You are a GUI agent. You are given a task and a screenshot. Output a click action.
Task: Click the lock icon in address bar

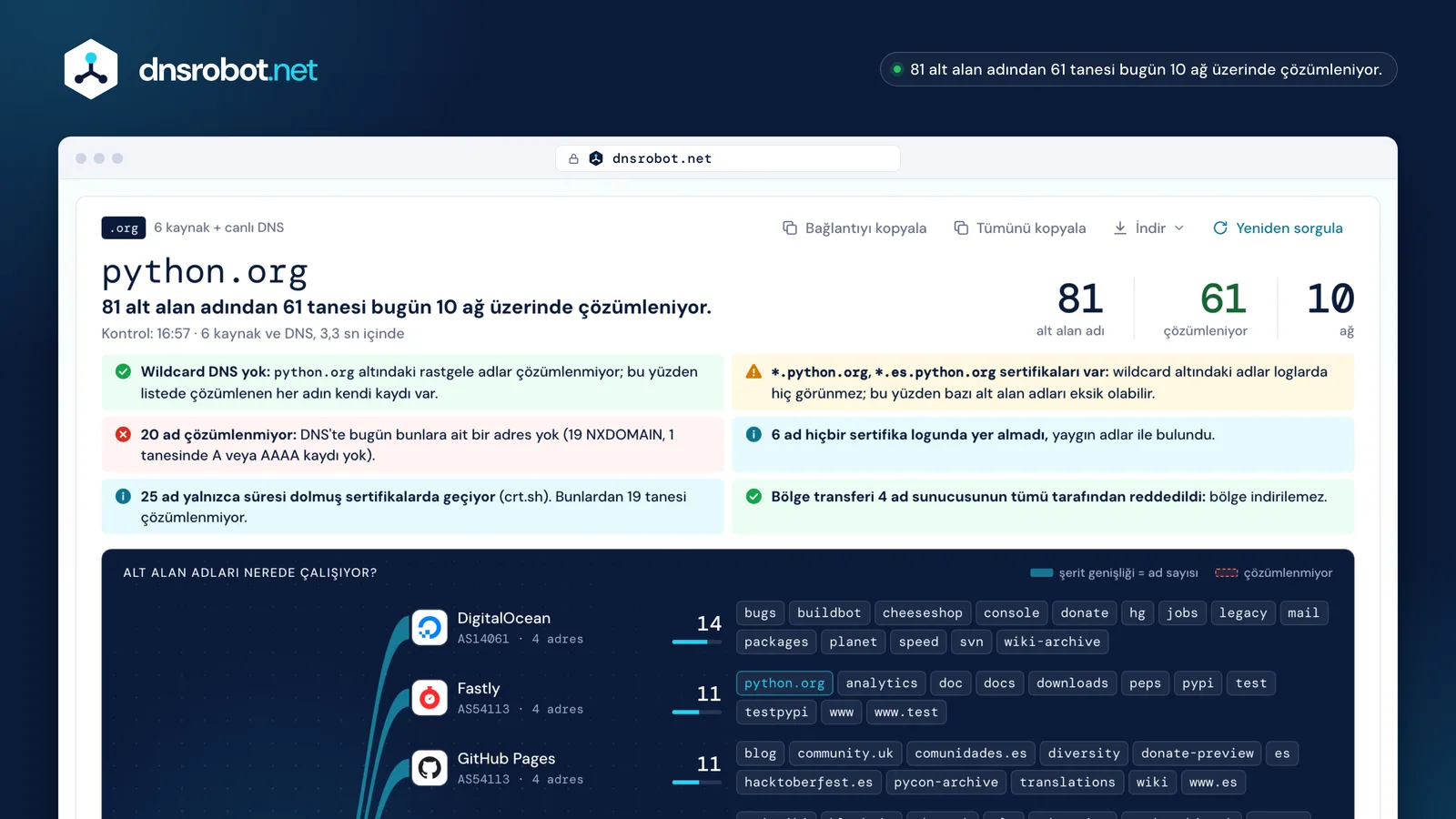[x=573, y=158]
